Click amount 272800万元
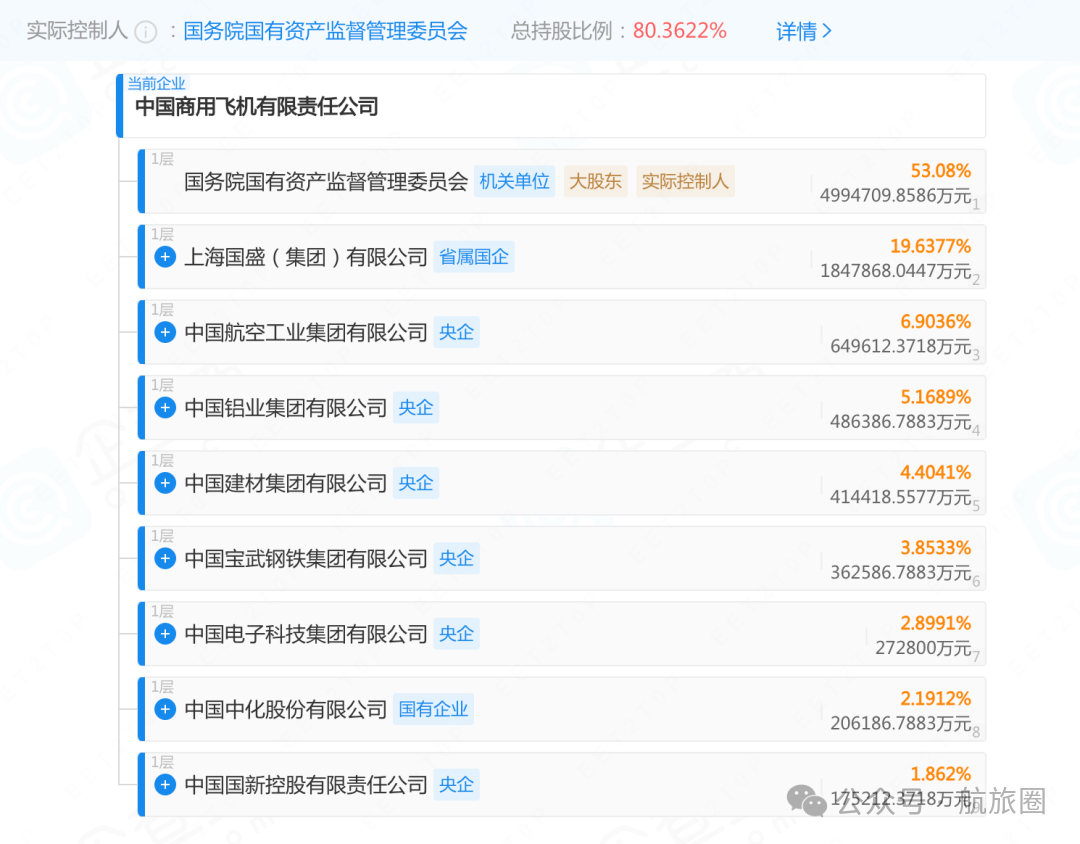This screenshot has height=844, width=1080. point(924,648)
